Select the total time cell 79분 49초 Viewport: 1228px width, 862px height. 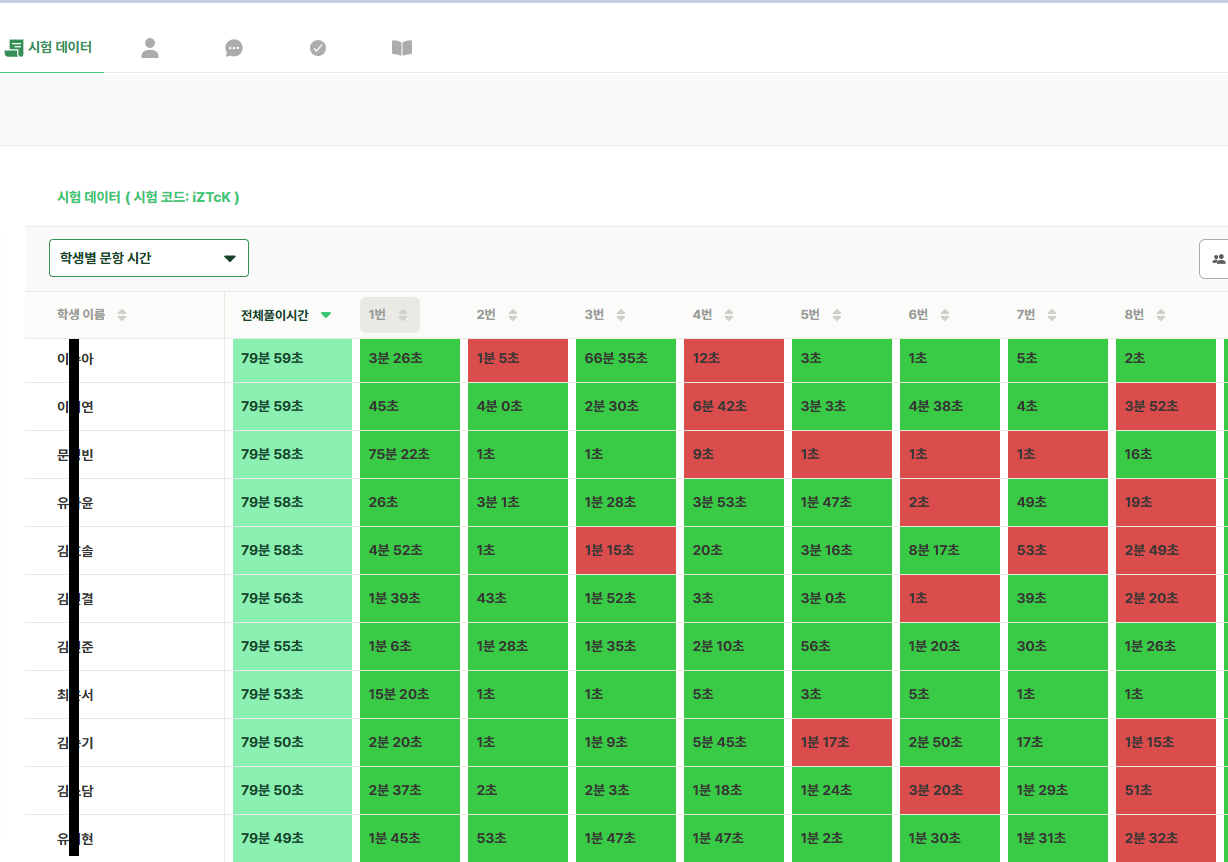pyautogui.click(x=292, y=838)
